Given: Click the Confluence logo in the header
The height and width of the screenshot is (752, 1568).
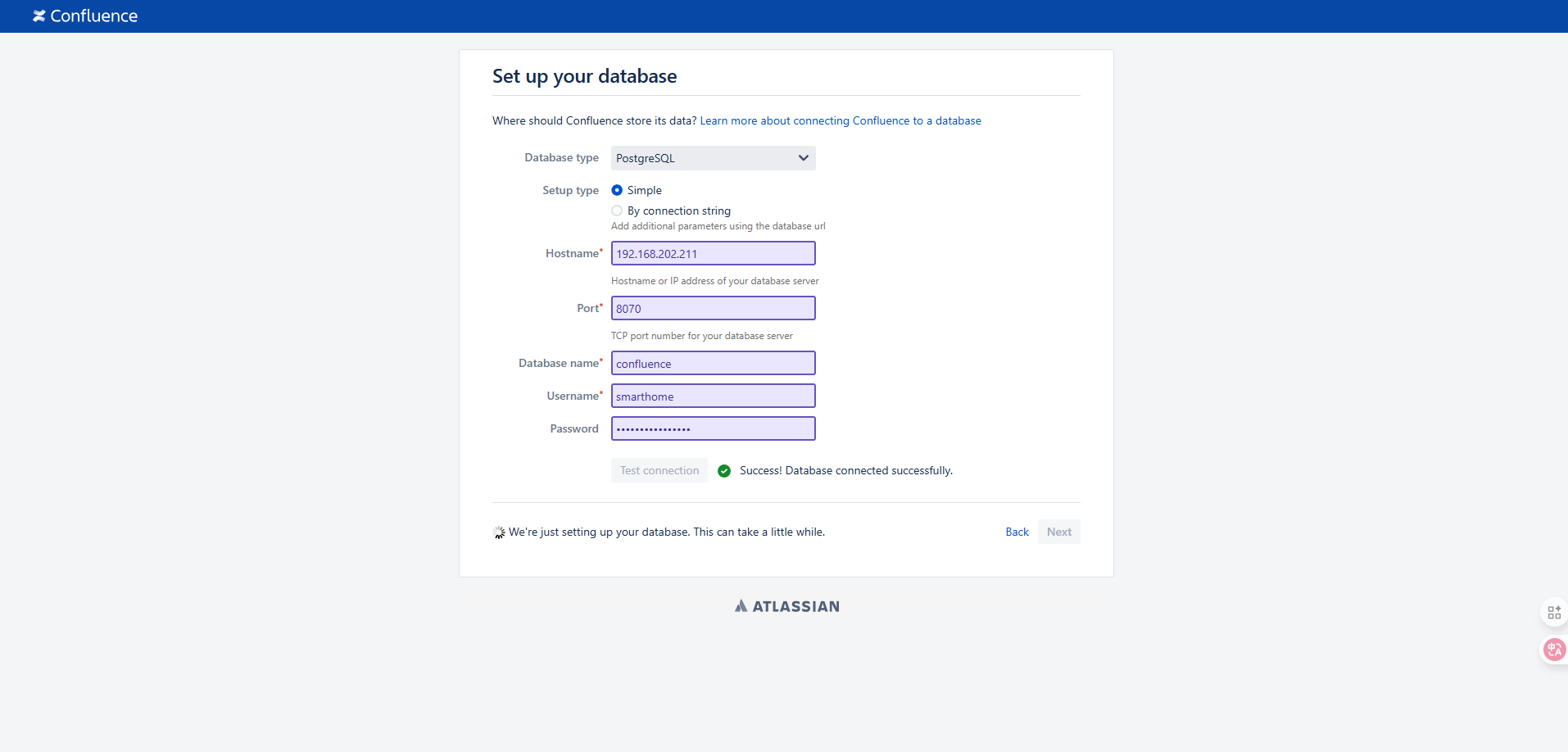Looking at the screenshot, I should coord(85,16).
